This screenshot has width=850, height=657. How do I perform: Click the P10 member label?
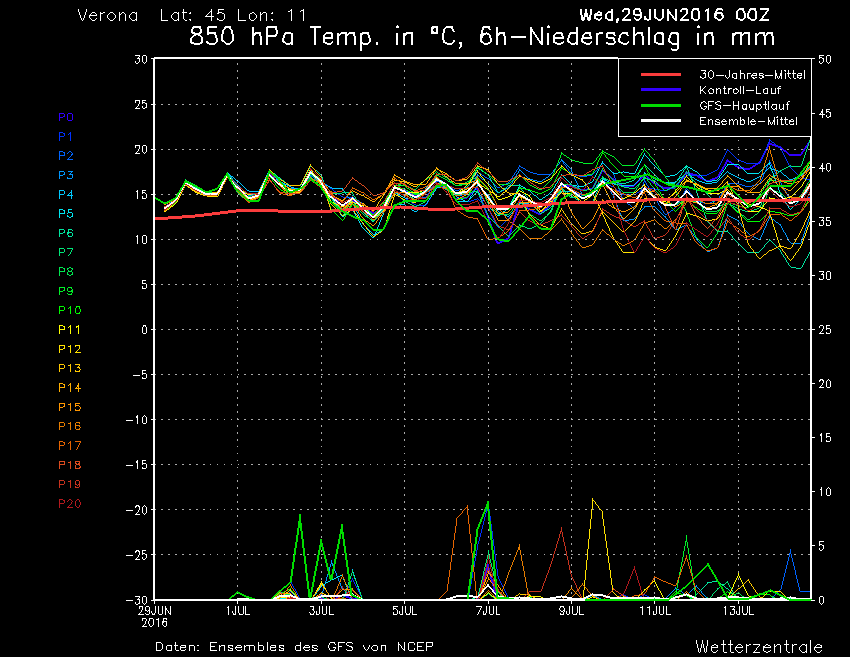tap(69, 310)
